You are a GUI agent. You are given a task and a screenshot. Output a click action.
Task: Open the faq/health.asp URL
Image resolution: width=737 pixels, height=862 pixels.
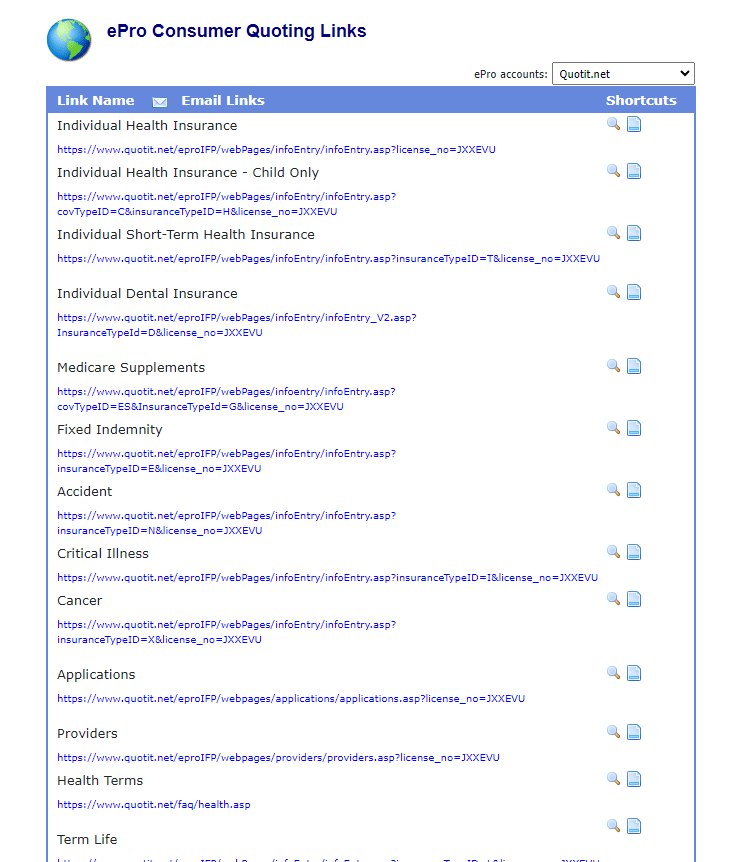click(x=154, y=805)
